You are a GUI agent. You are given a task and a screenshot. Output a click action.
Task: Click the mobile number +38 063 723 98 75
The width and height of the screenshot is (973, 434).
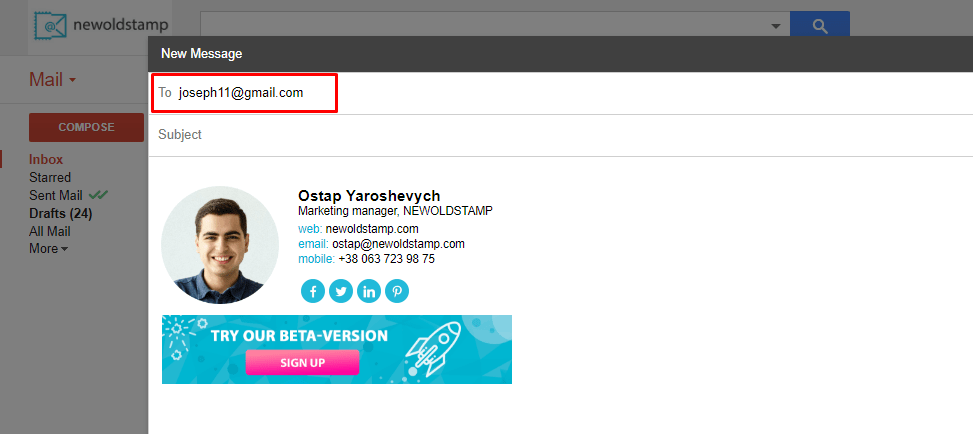click(x=387, y=259)
